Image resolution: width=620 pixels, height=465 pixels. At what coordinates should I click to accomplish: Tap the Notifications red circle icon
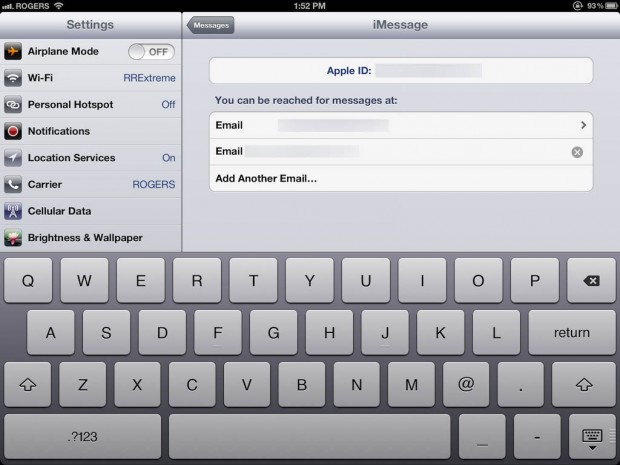tap(13, 131)
